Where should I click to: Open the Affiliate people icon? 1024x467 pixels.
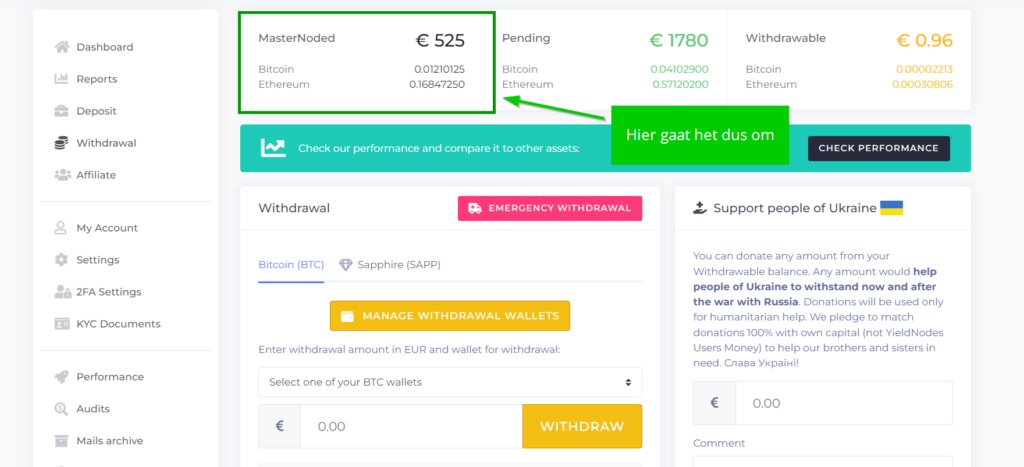tap(63, 175)
